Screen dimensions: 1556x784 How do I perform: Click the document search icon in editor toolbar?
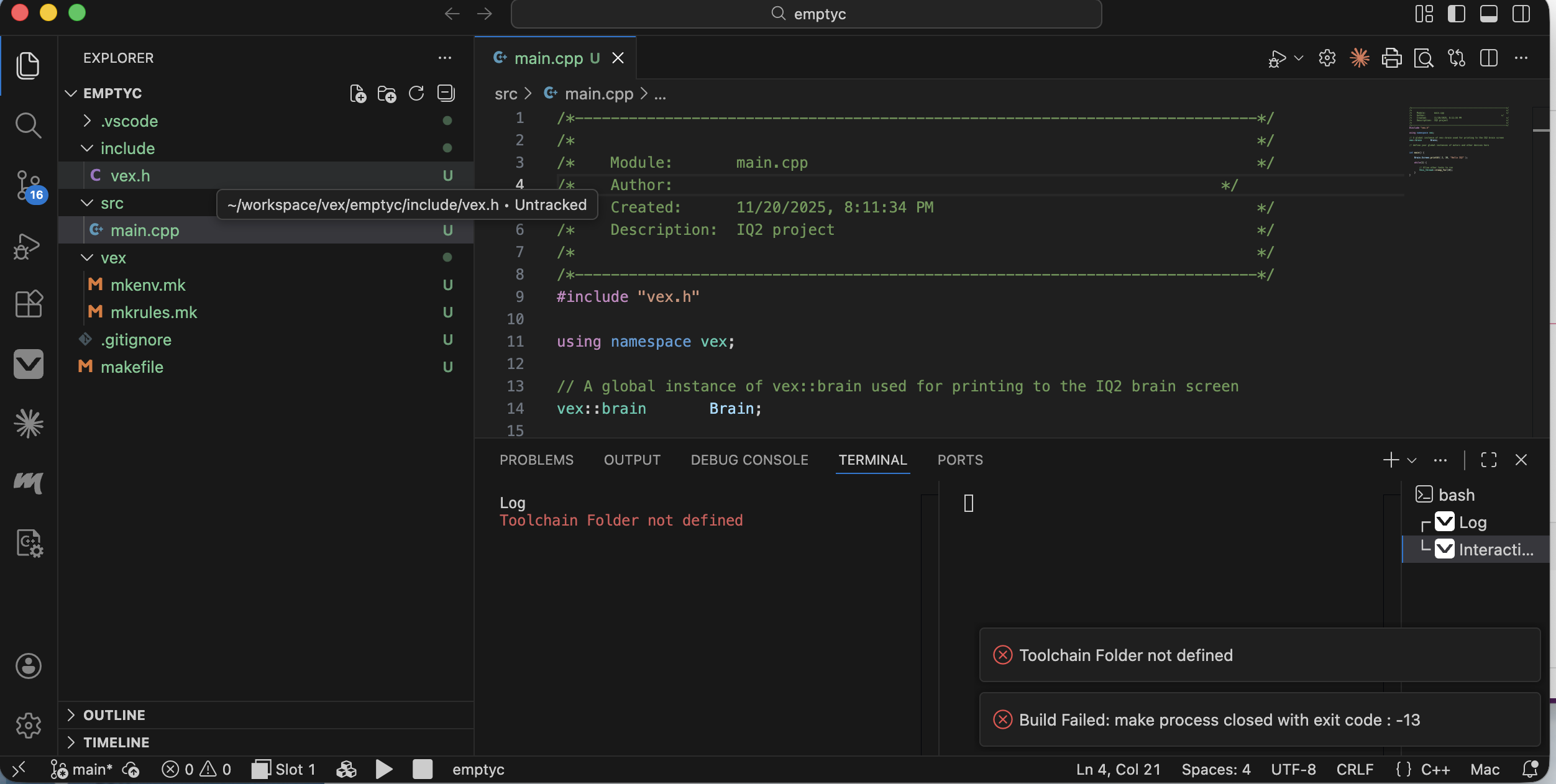1424,58
